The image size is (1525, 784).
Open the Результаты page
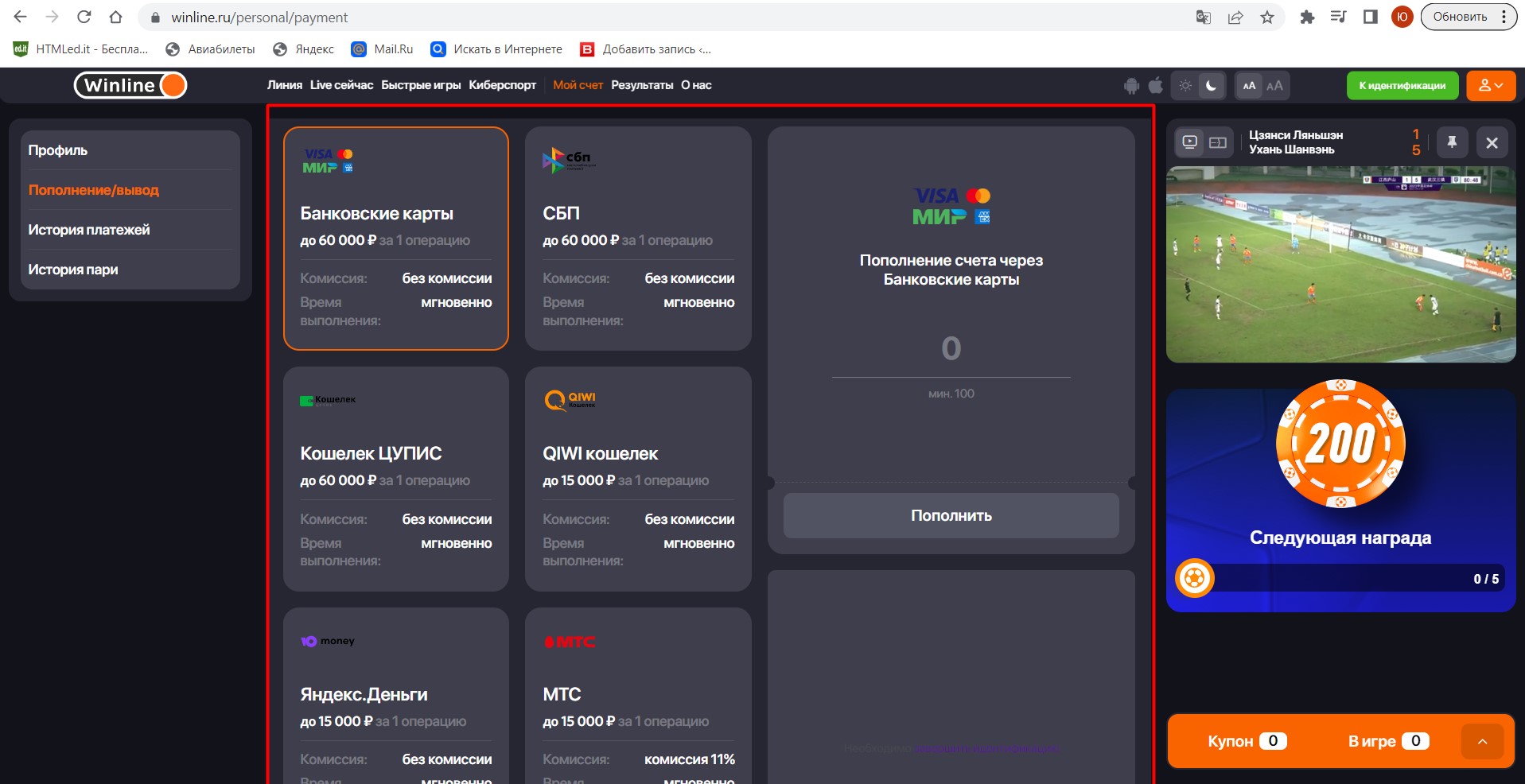[x=642, y=85]
